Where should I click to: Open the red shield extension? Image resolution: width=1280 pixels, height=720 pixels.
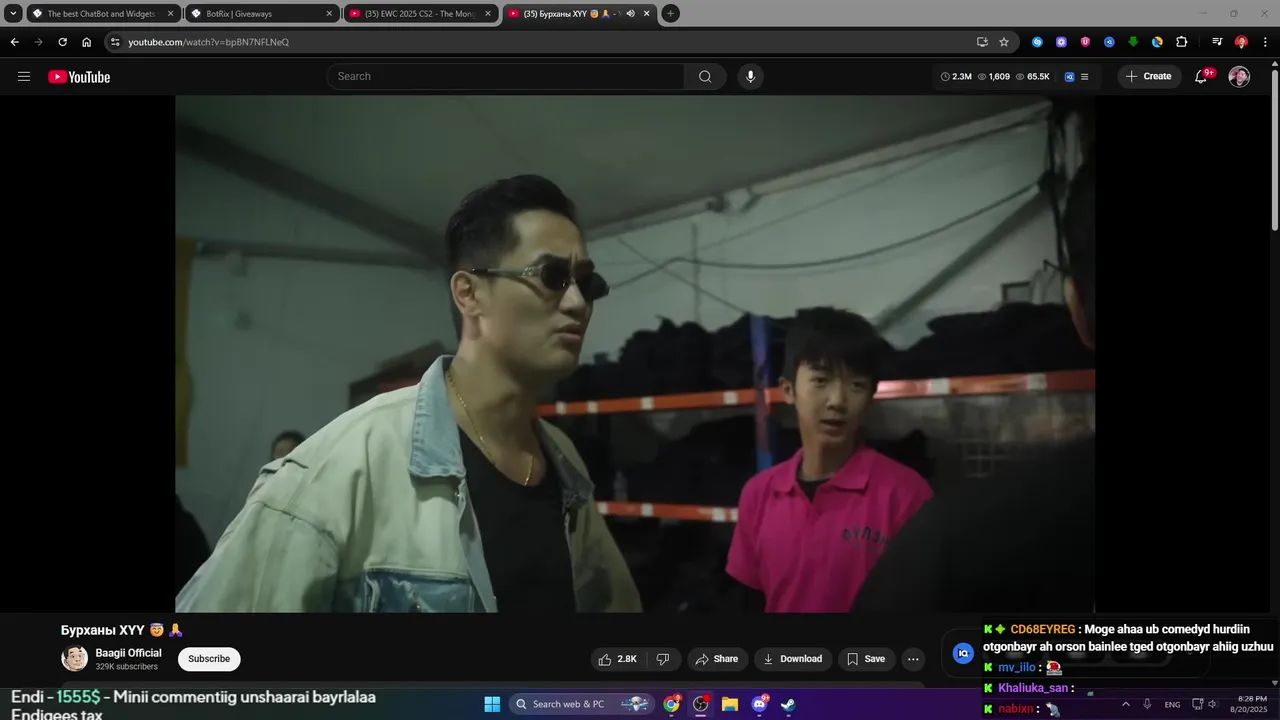[1085, 42]
